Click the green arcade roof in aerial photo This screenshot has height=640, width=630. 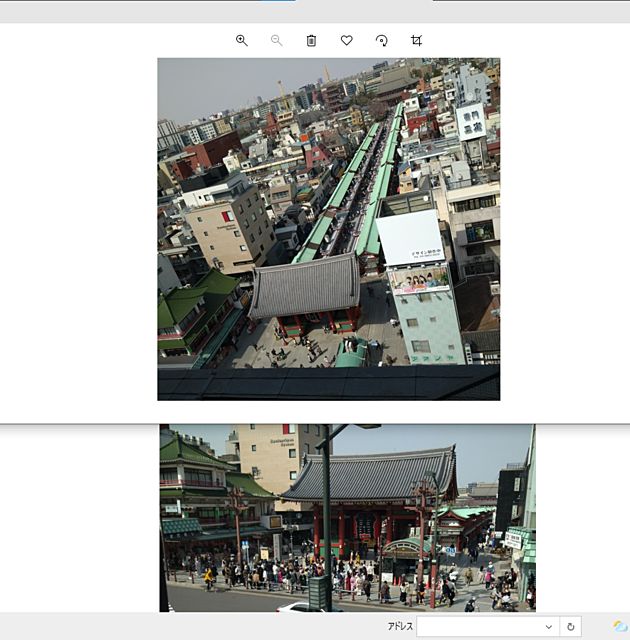[340, 190]
